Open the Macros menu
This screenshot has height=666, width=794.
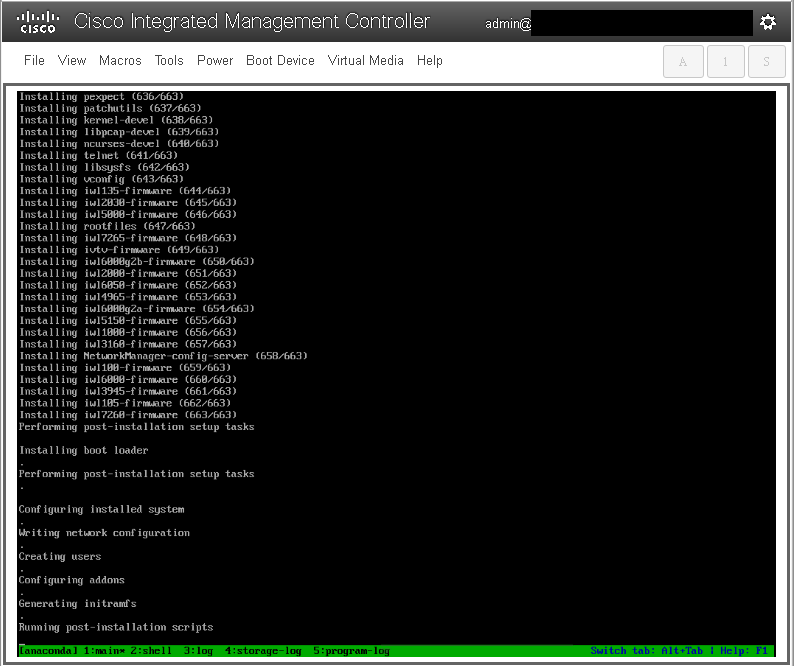click(120, 60)
